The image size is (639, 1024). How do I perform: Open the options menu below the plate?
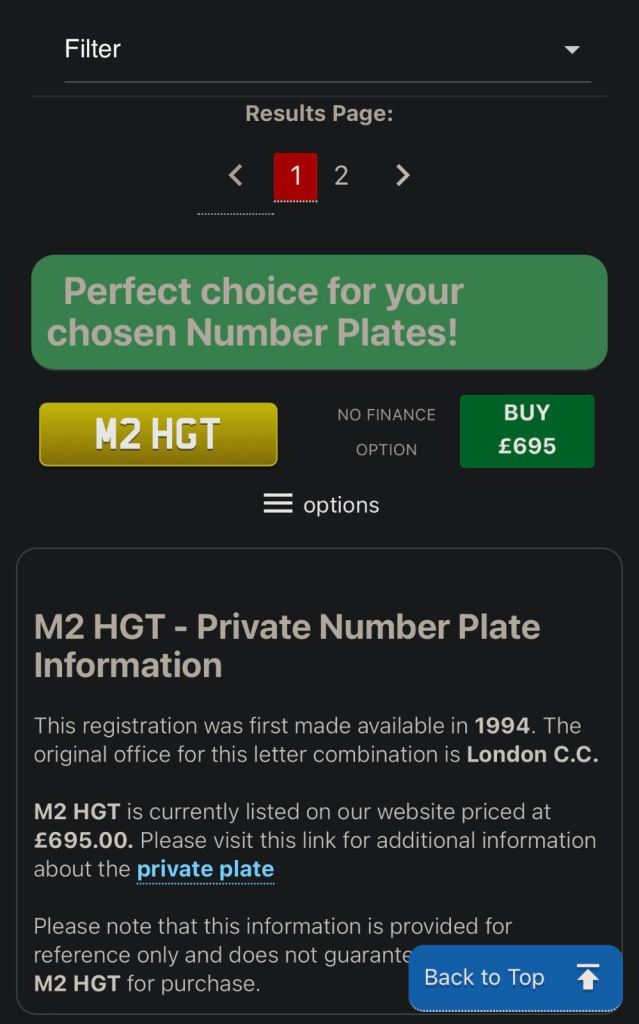click(x=320, y=504)
